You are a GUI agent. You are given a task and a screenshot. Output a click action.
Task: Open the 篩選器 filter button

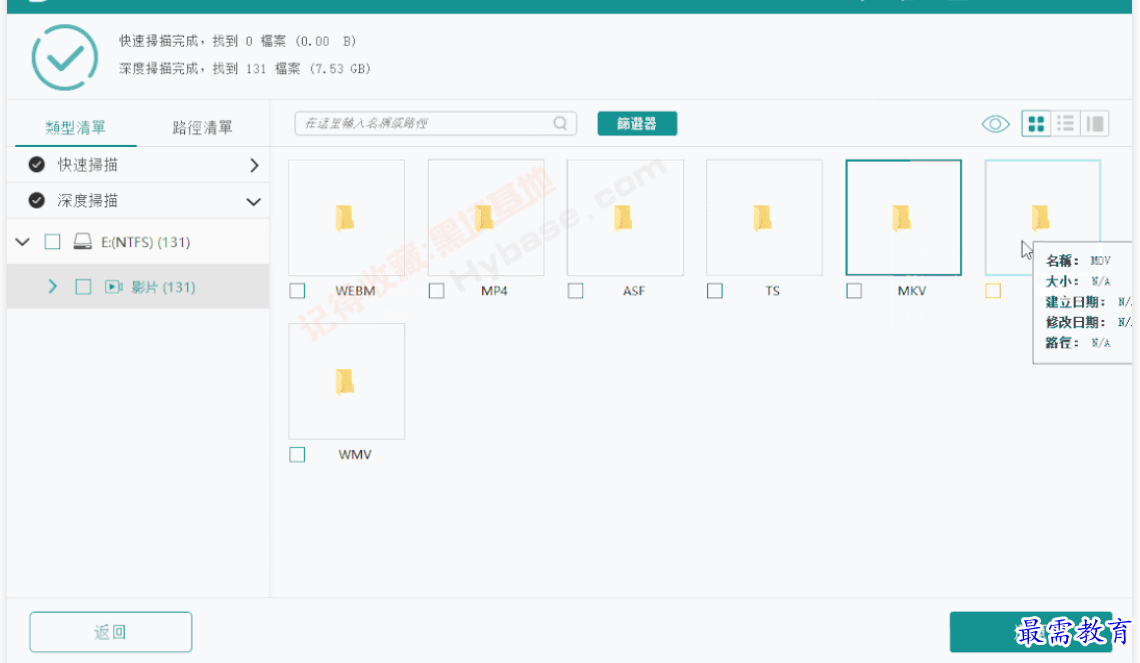point(638,124)
